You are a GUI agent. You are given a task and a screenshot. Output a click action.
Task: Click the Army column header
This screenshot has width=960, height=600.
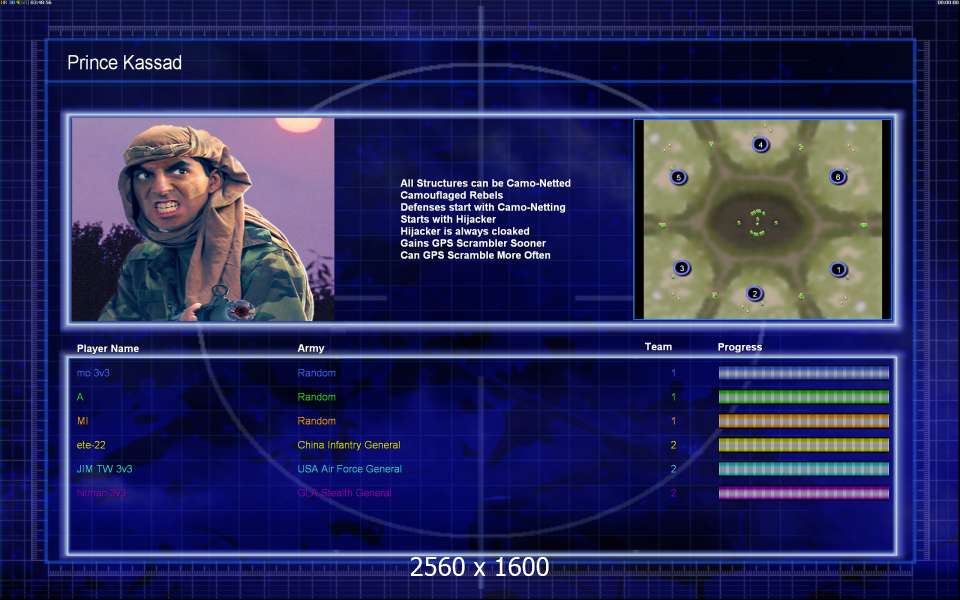(x=310, y=348)
